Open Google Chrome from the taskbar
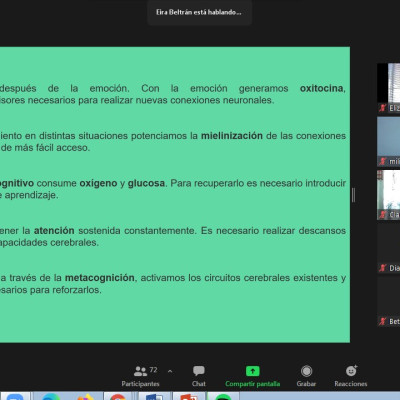This screenshot has width=400, height=400. 117,397
